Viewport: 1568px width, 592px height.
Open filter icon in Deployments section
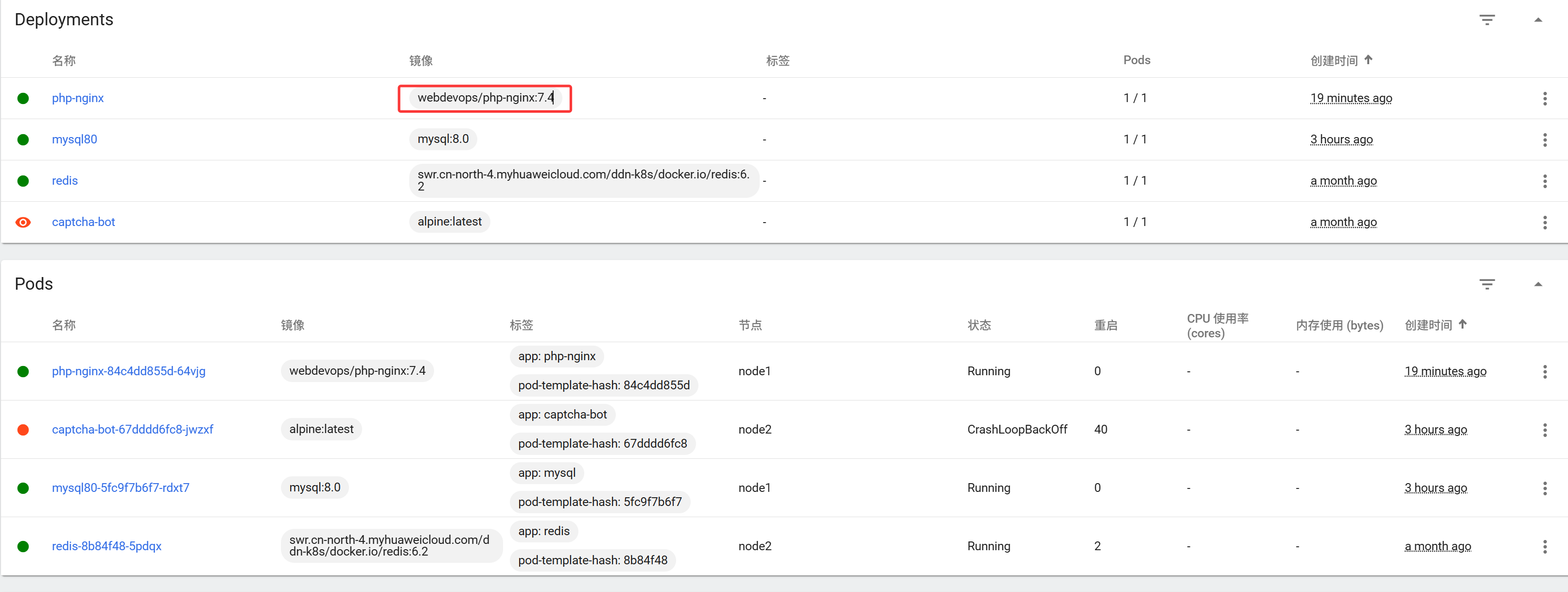pos(1486,20)
